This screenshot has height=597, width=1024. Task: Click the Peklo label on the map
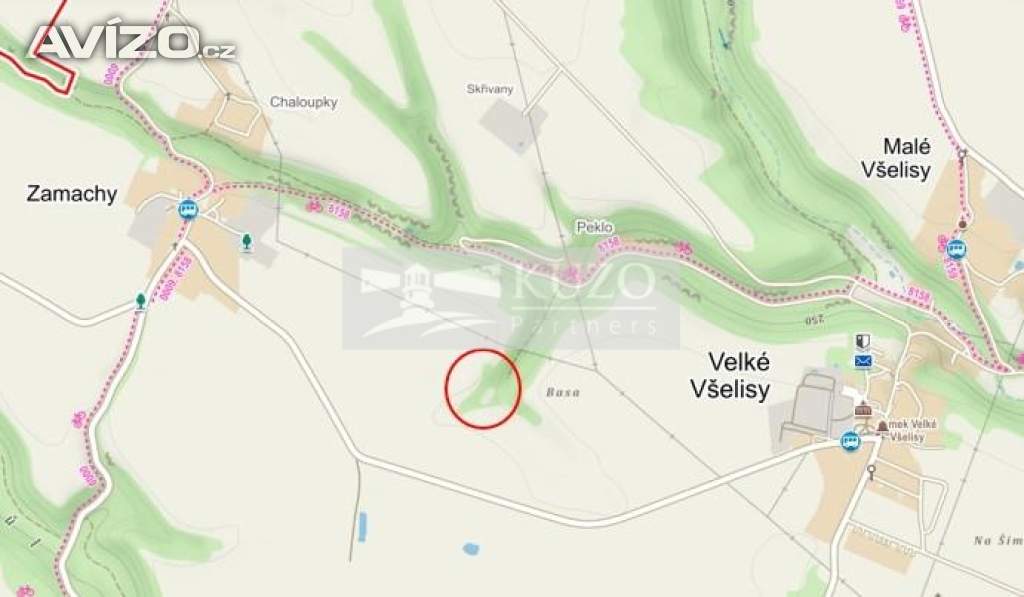(x=595, y=227)
